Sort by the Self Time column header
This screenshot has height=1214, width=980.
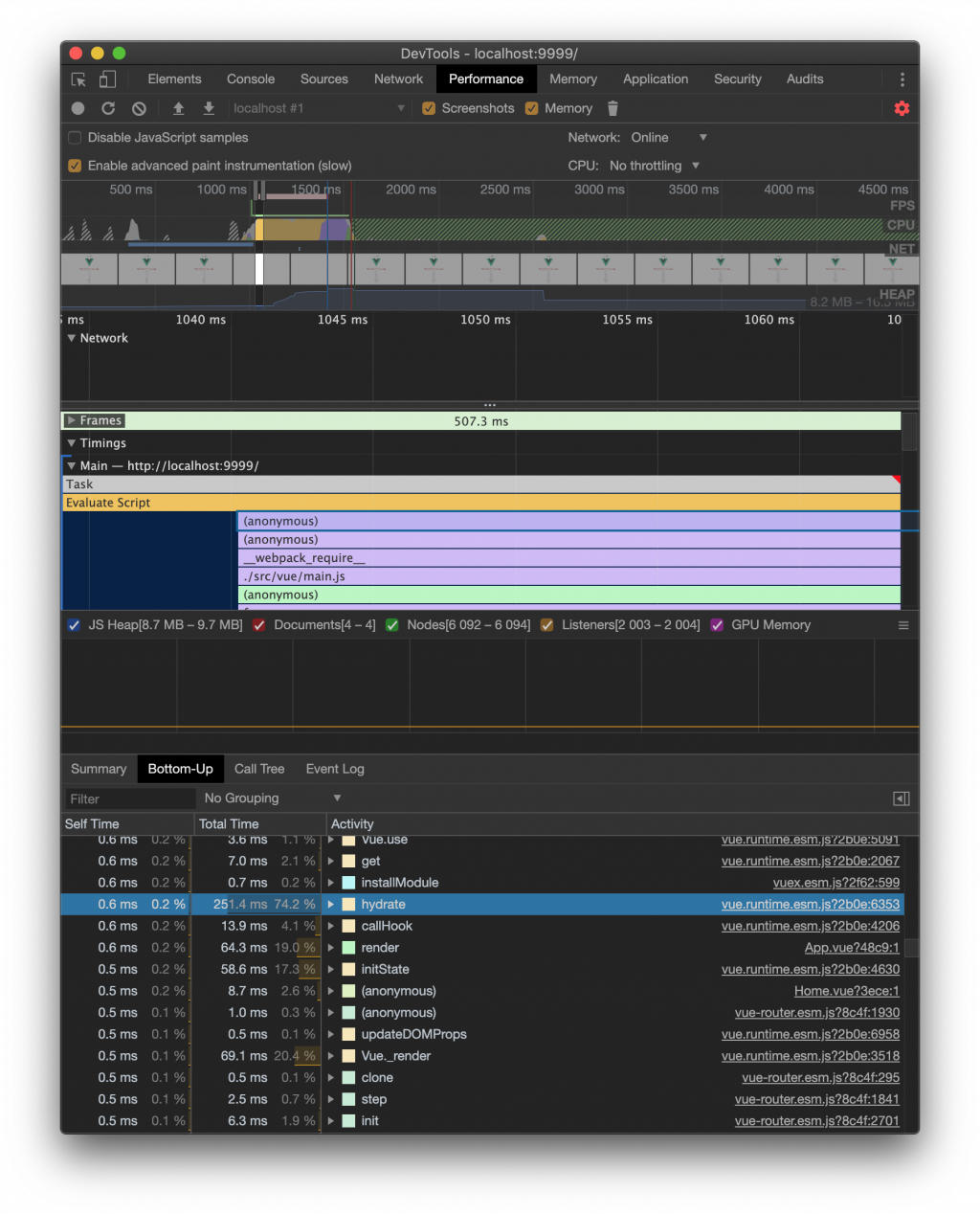point(126,823)
